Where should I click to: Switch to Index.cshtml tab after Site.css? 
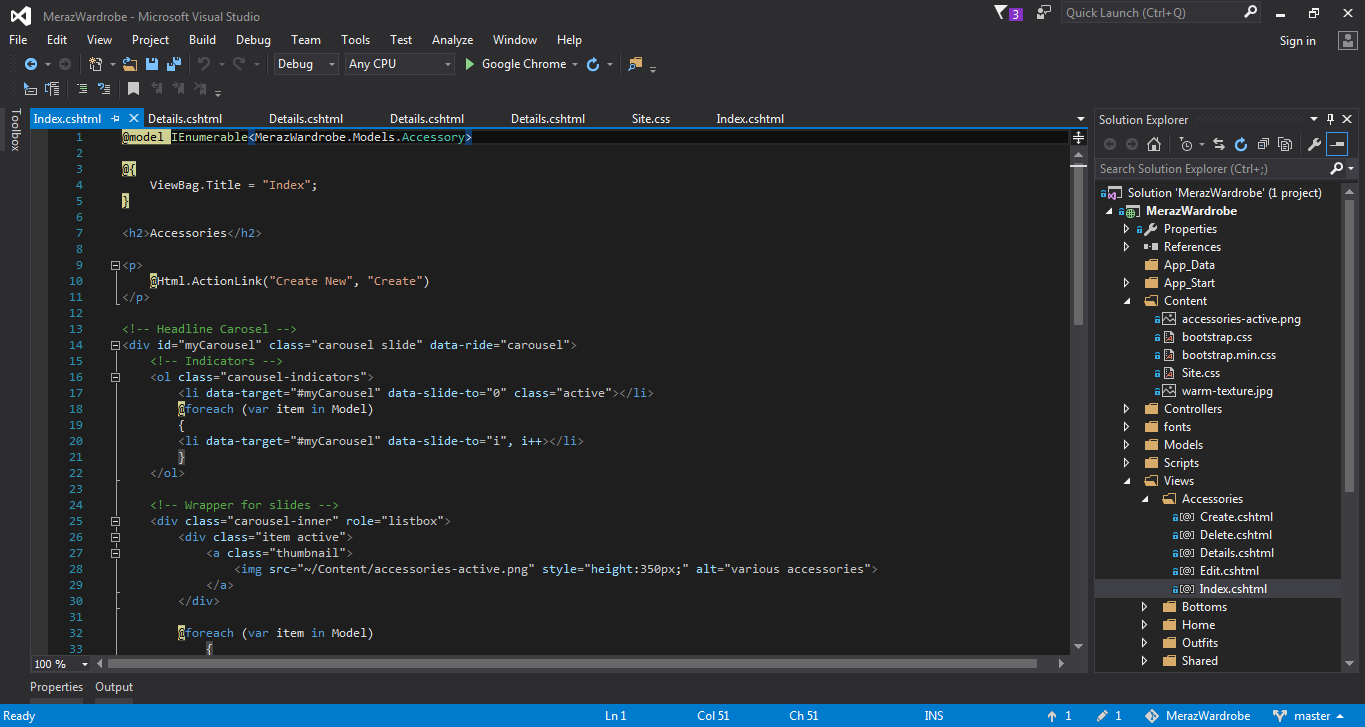750,118
